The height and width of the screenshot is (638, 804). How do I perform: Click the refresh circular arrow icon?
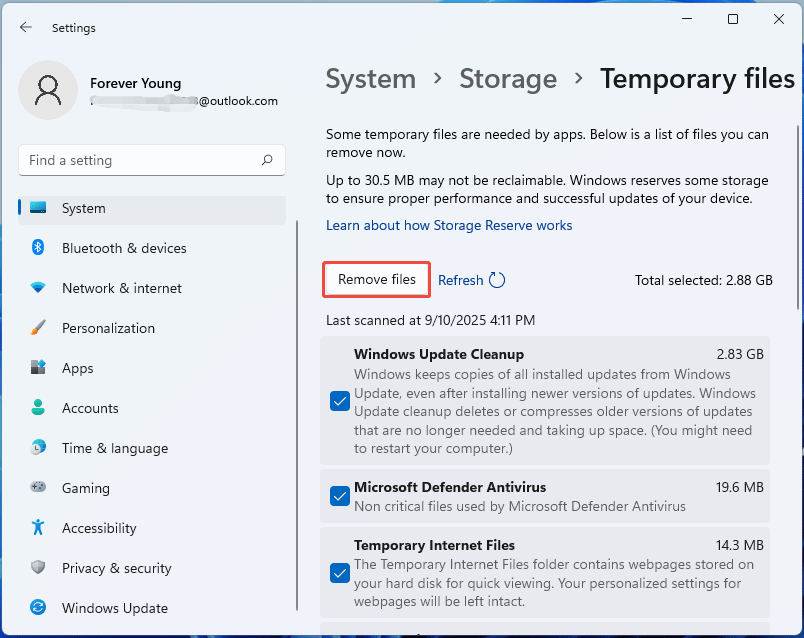click(x=497, y=281)
